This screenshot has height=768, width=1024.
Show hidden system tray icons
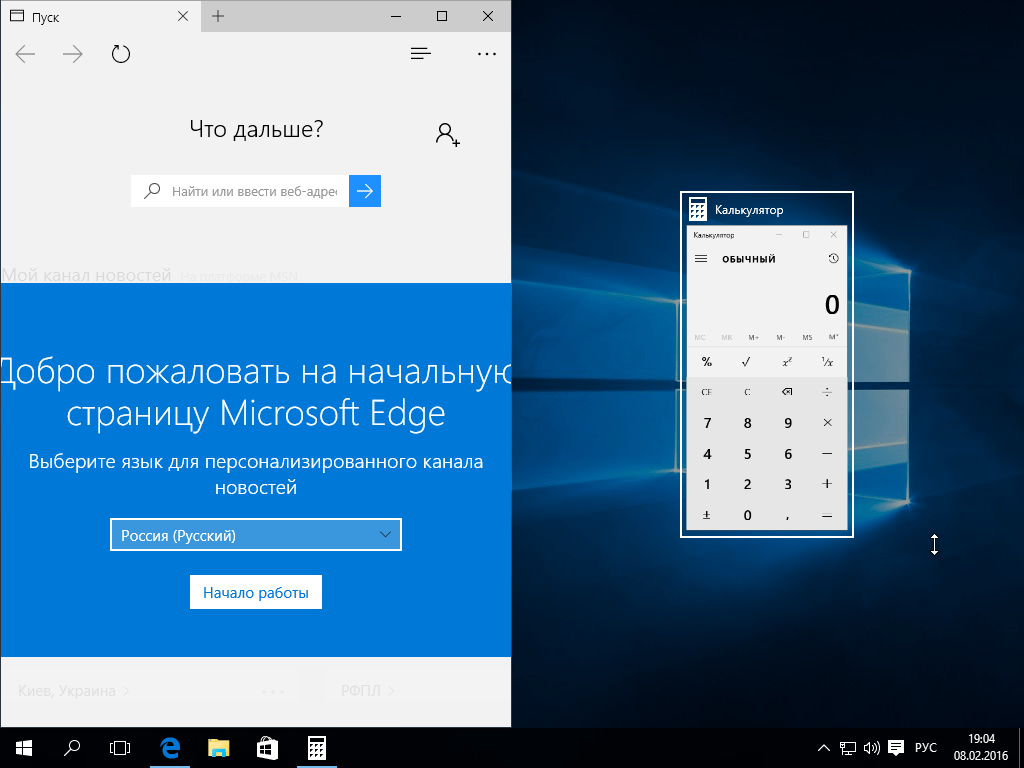point(823,747)
